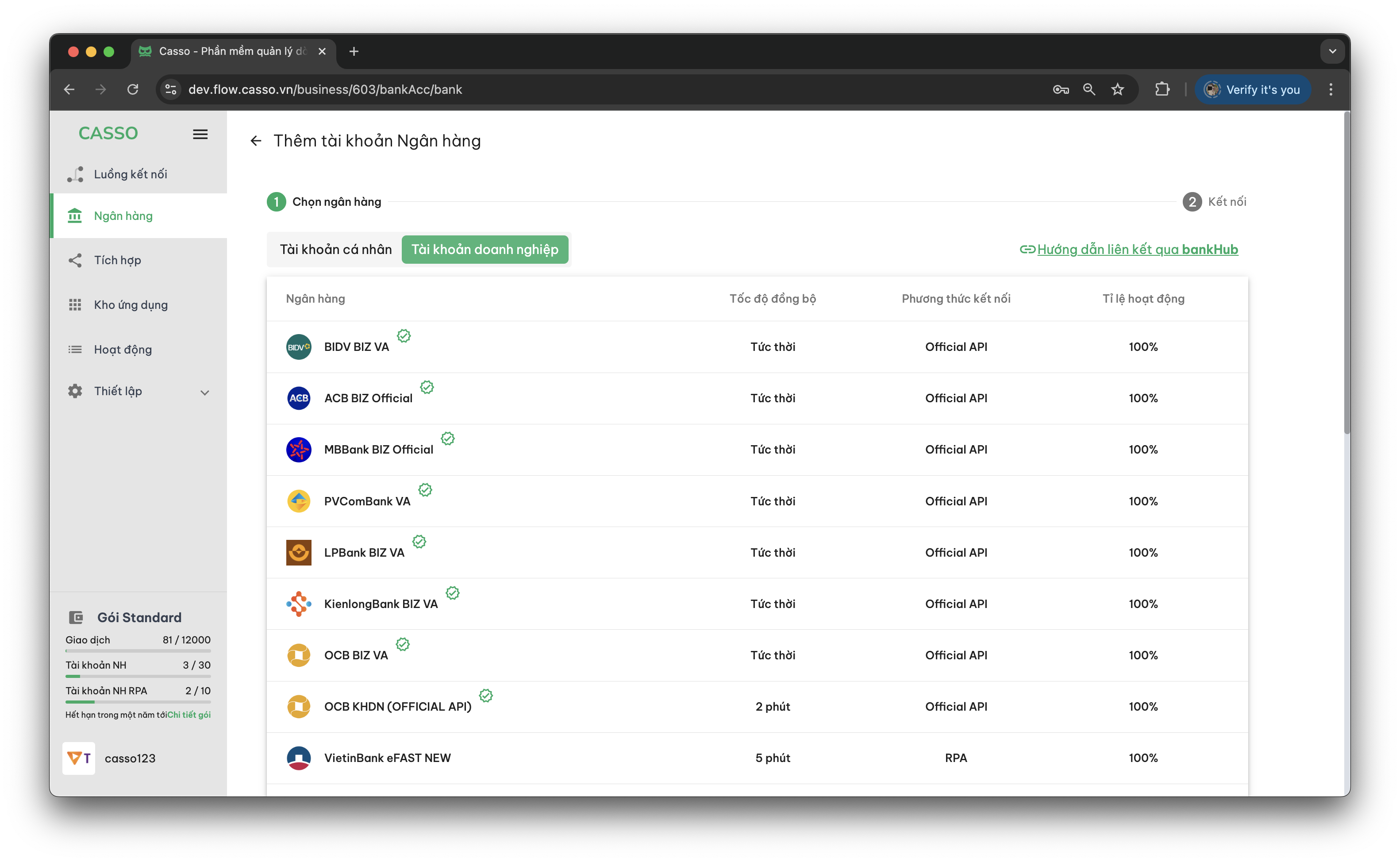Click the Hoạt động list icon

coord(75,349)
